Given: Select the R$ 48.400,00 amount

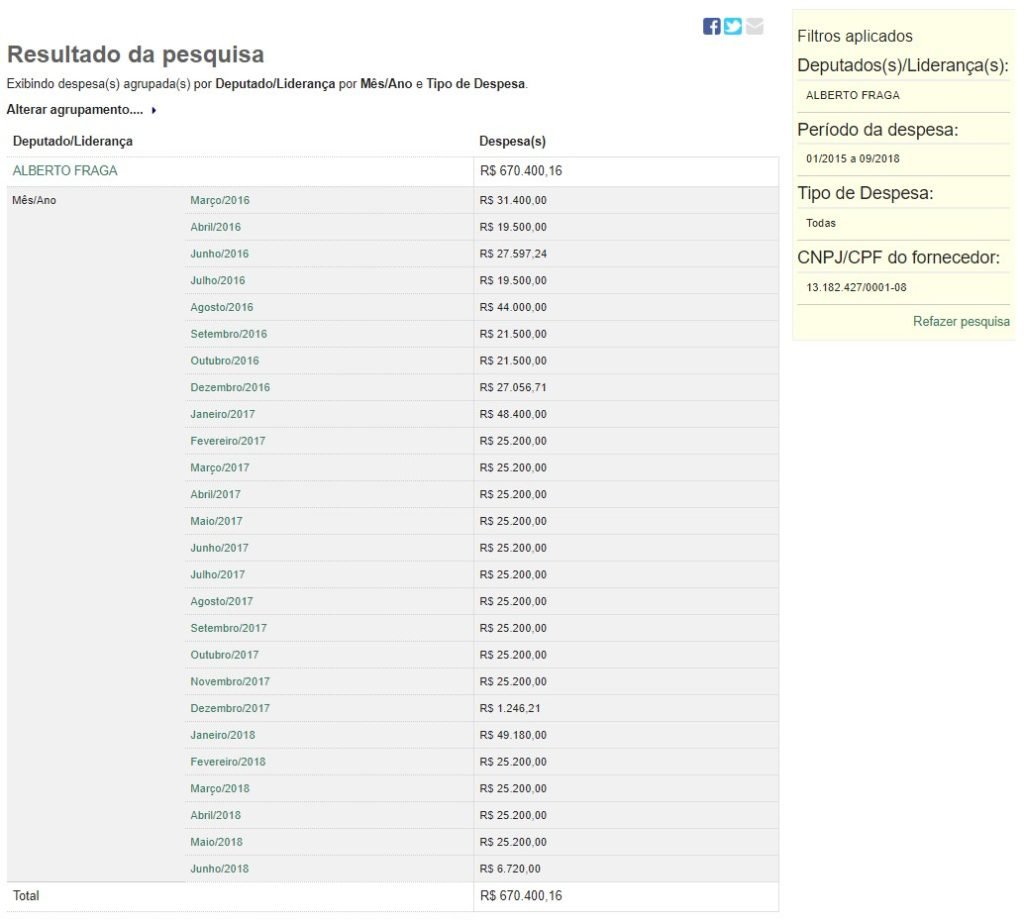Looking at the screenshot, I should click(513, 414).
